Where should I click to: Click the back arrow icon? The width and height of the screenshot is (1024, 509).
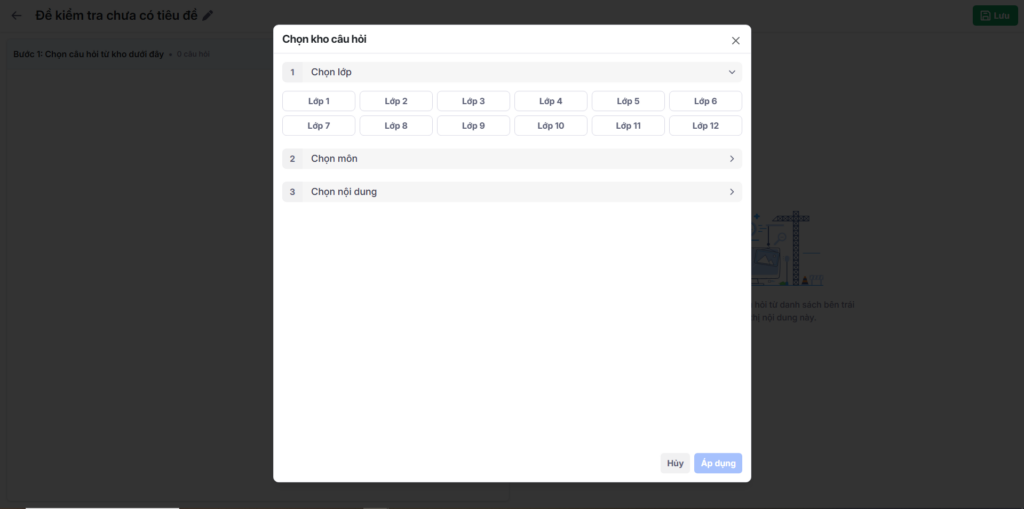coord(16,16)
